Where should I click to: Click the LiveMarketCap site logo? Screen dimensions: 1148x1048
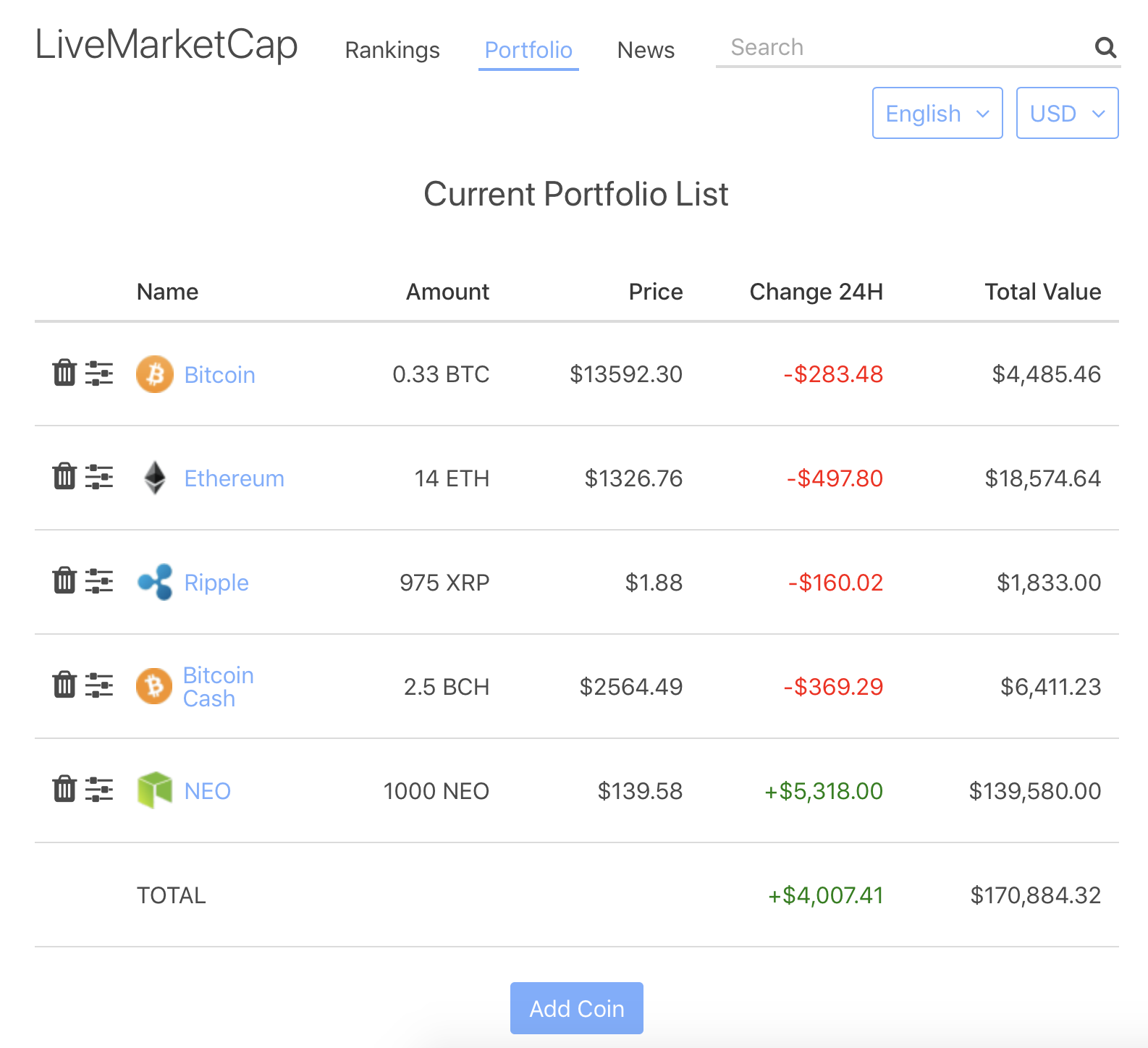pos(166,45)
